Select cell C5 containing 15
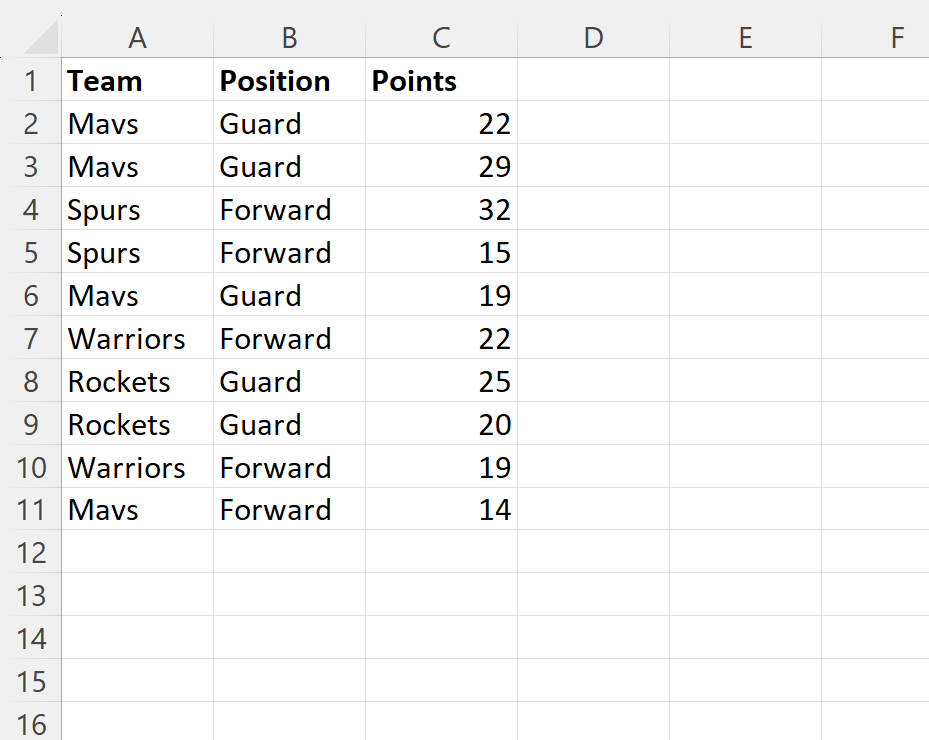Screen dimensions: 929x740 click(441, 253)
